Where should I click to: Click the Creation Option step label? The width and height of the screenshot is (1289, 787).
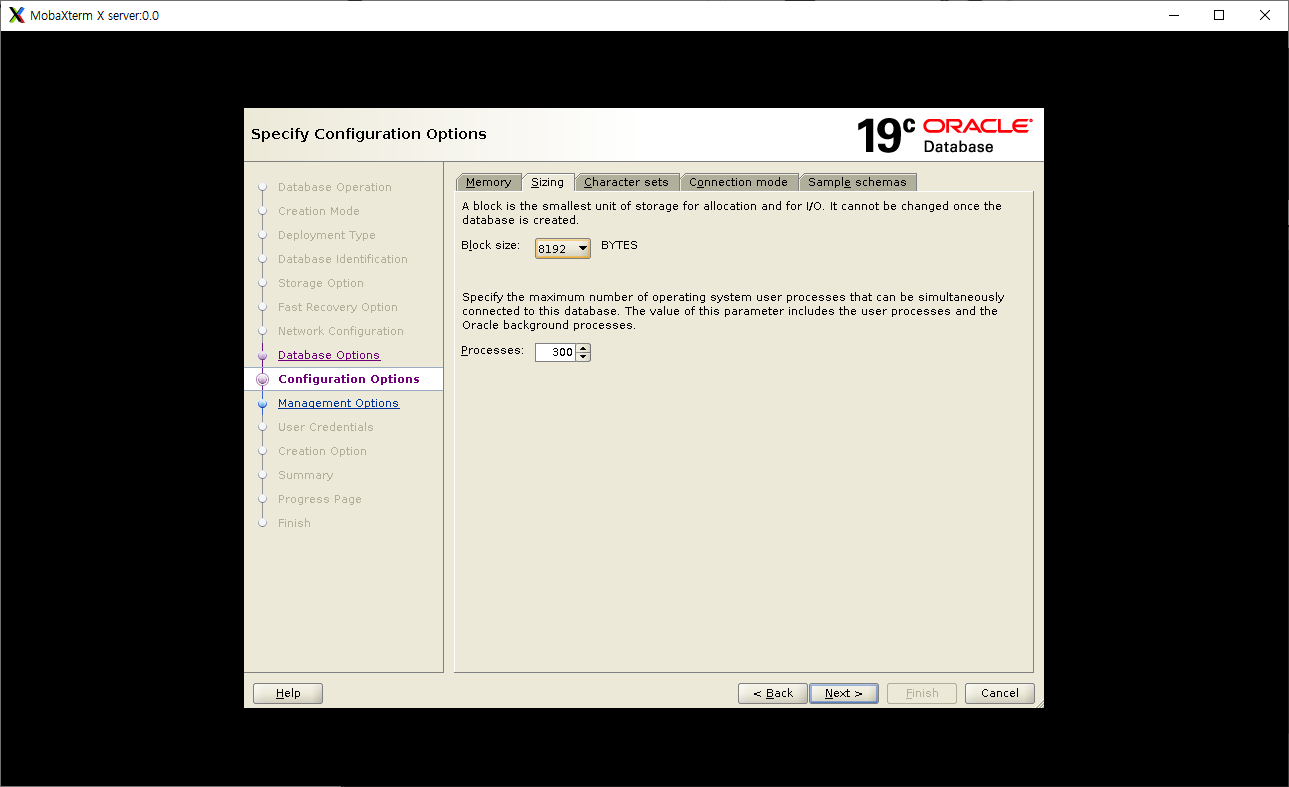click(x=322, y=451)
